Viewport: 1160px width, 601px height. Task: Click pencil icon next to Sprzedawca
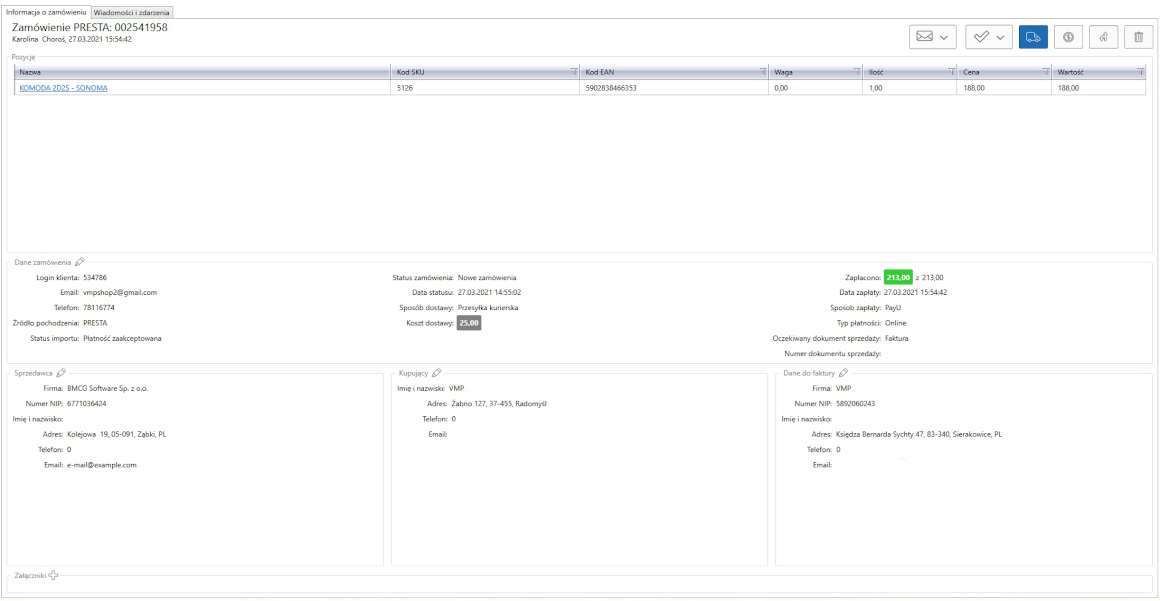(x=63, y=373)
